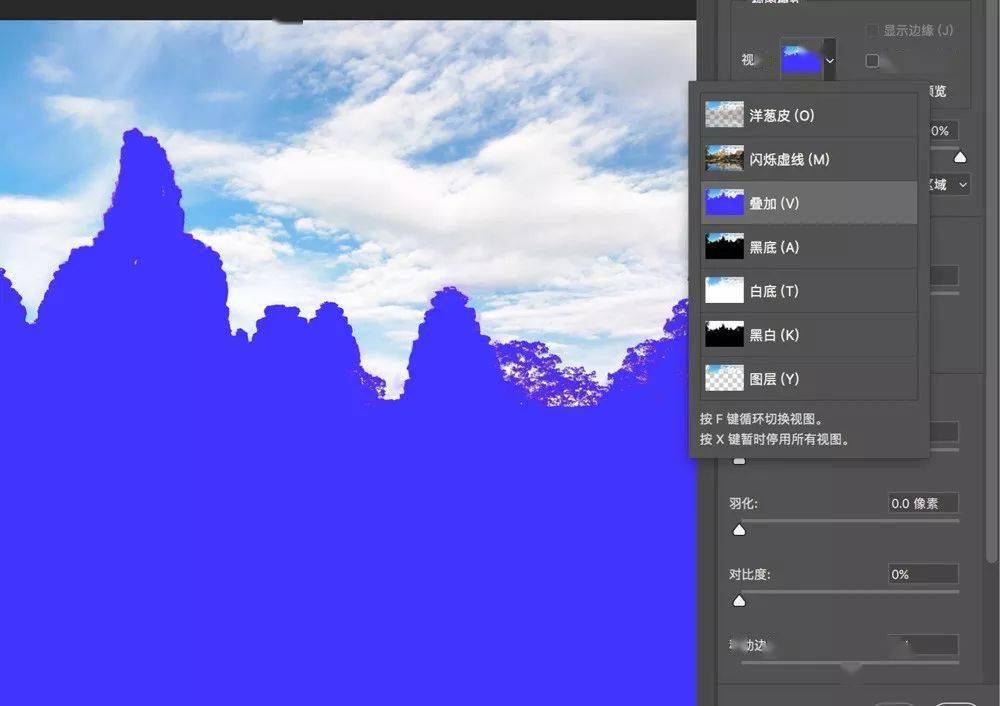Open the view mode dropdown arrow
The width and height of the screenshot is (1000, 706).
click(x=830, y=61)
